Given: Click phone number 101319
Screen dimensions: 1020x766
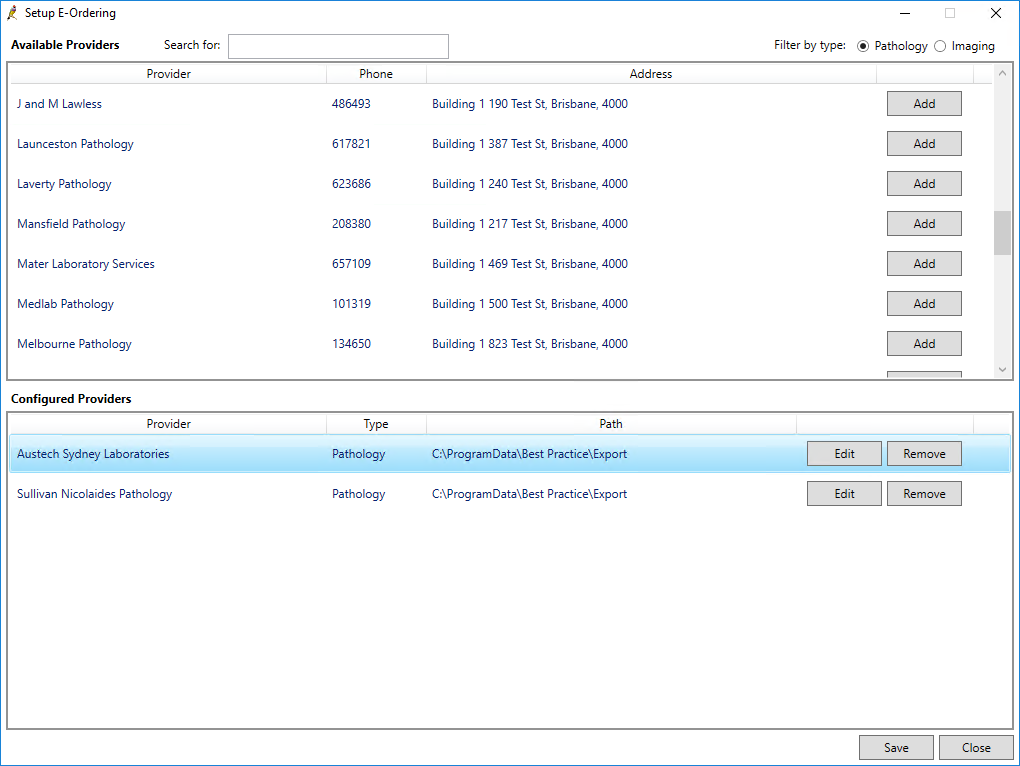Looking at the screenshot, I should coord(351,304).
